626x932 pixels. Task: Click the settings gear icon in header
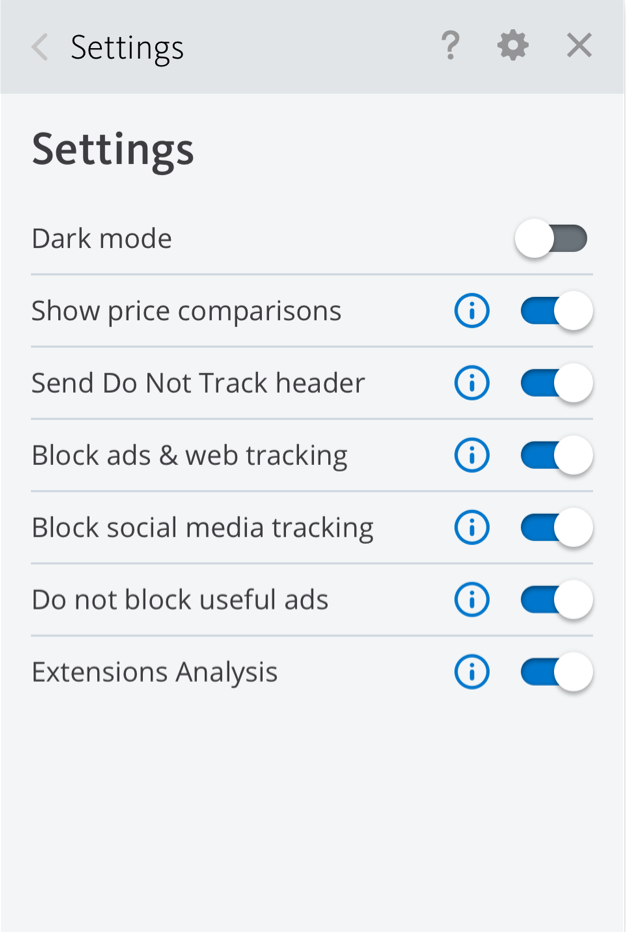pyautogui.click(x=512, y=45)
